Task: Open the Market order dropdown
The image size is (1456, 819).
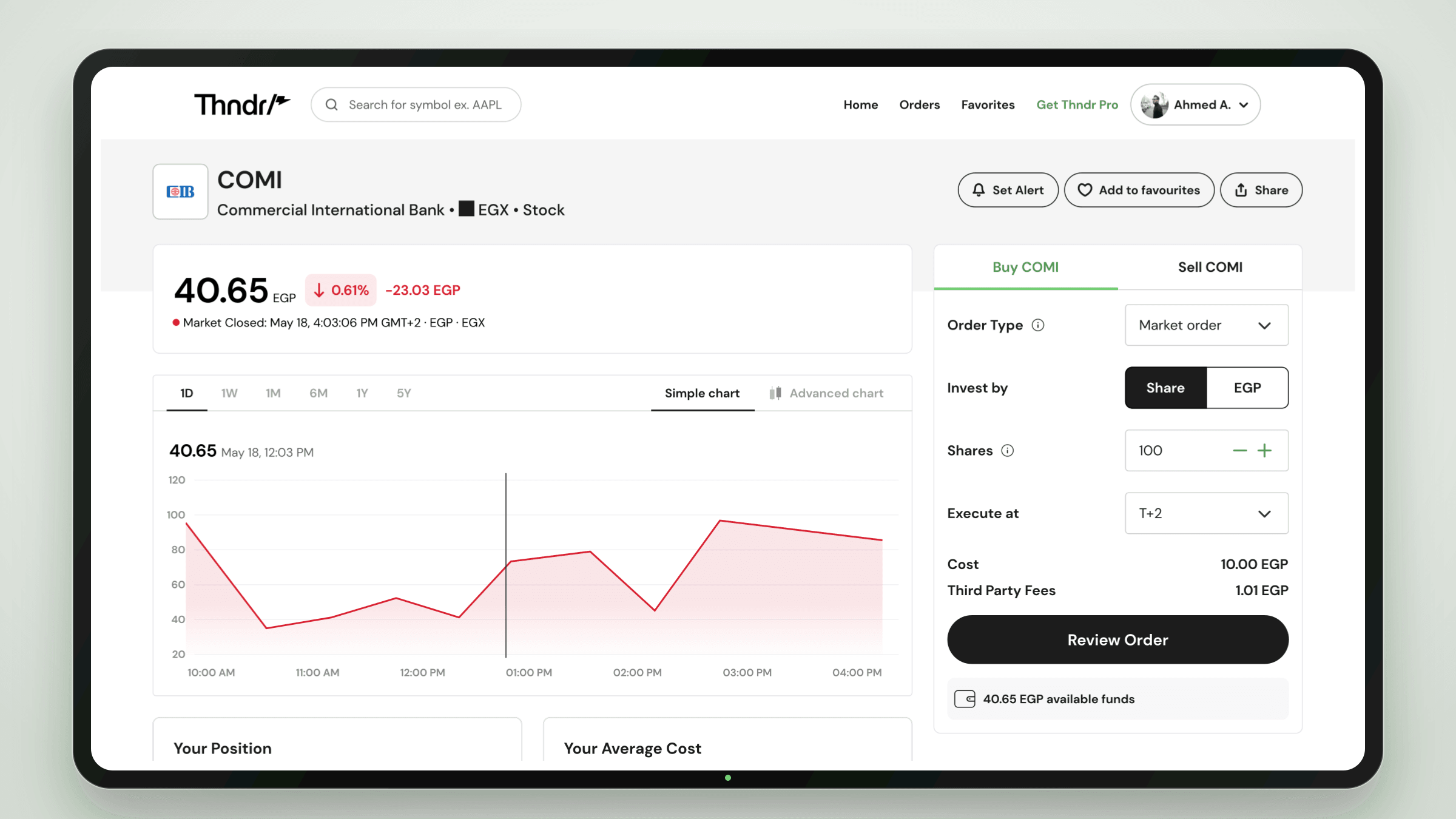Action: 1206,325
